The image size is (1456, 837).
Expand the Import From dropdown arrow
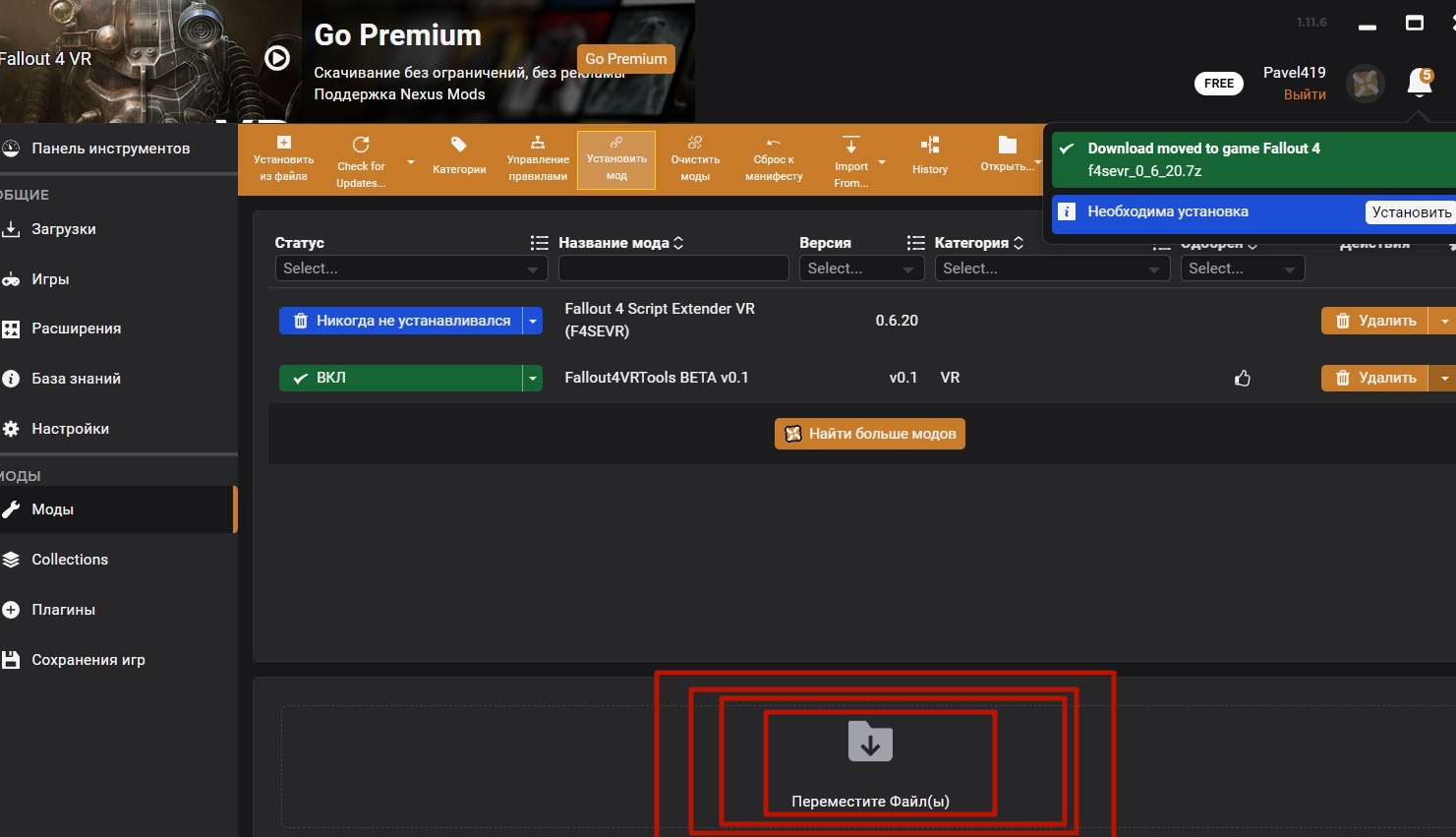coord(882,162)
